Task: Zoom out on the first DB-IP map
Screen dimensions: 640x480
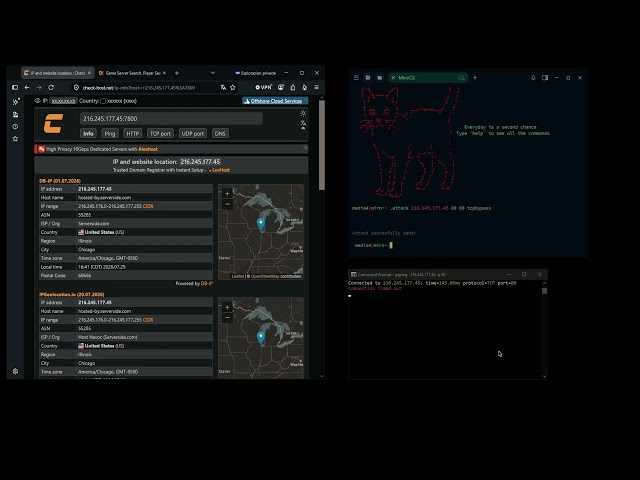Action: 227,204
